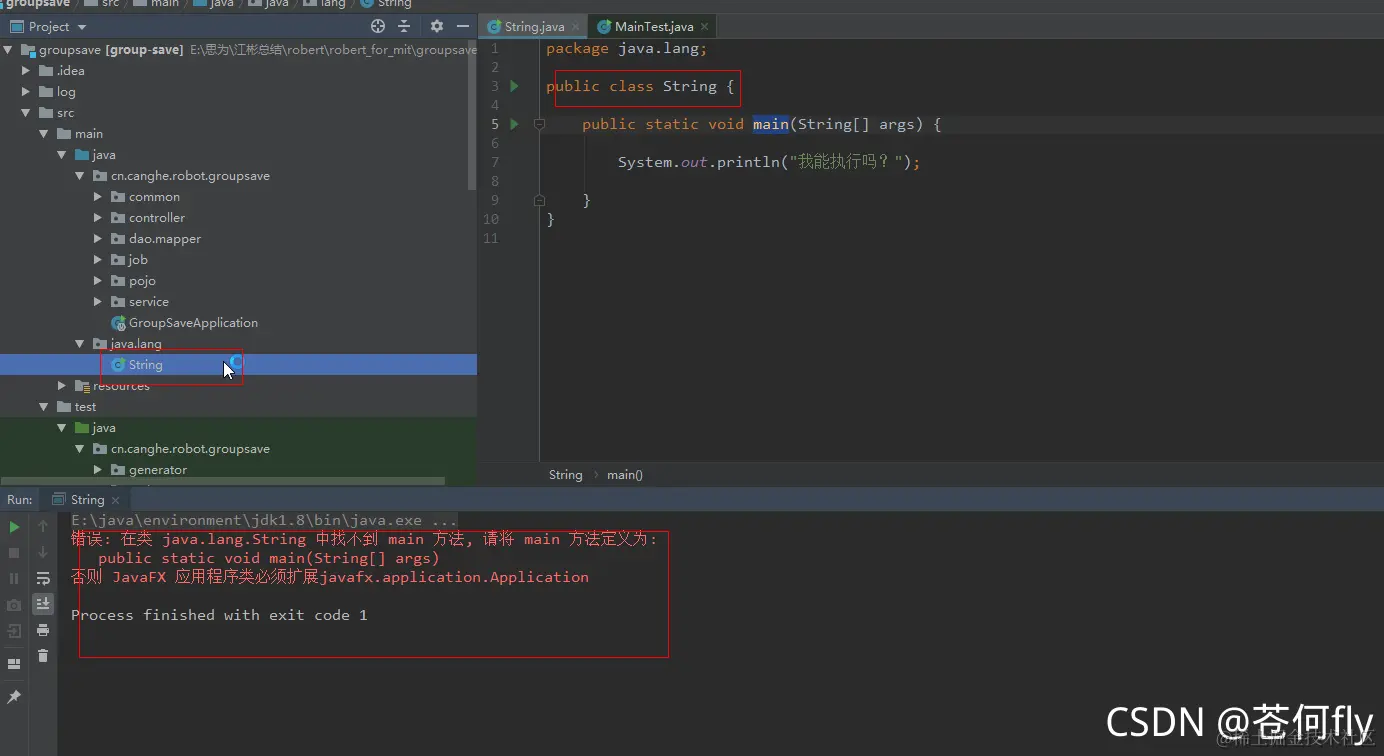Click fold marker at main method line 5
The image size is (1384, 756).
click(x=539, y=124)
